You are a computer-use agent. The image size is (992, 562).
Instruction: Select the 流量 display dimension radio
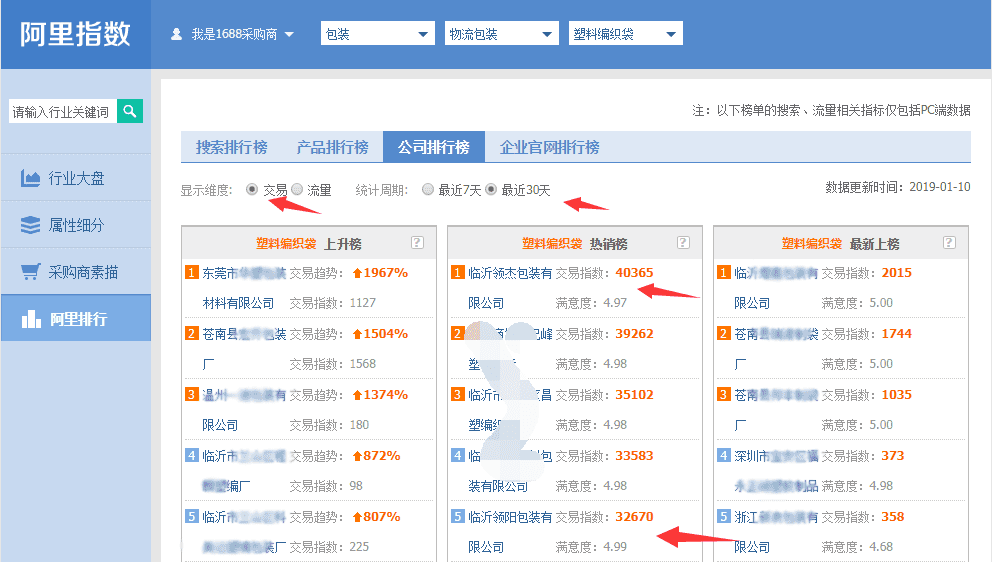click(297, 189)
